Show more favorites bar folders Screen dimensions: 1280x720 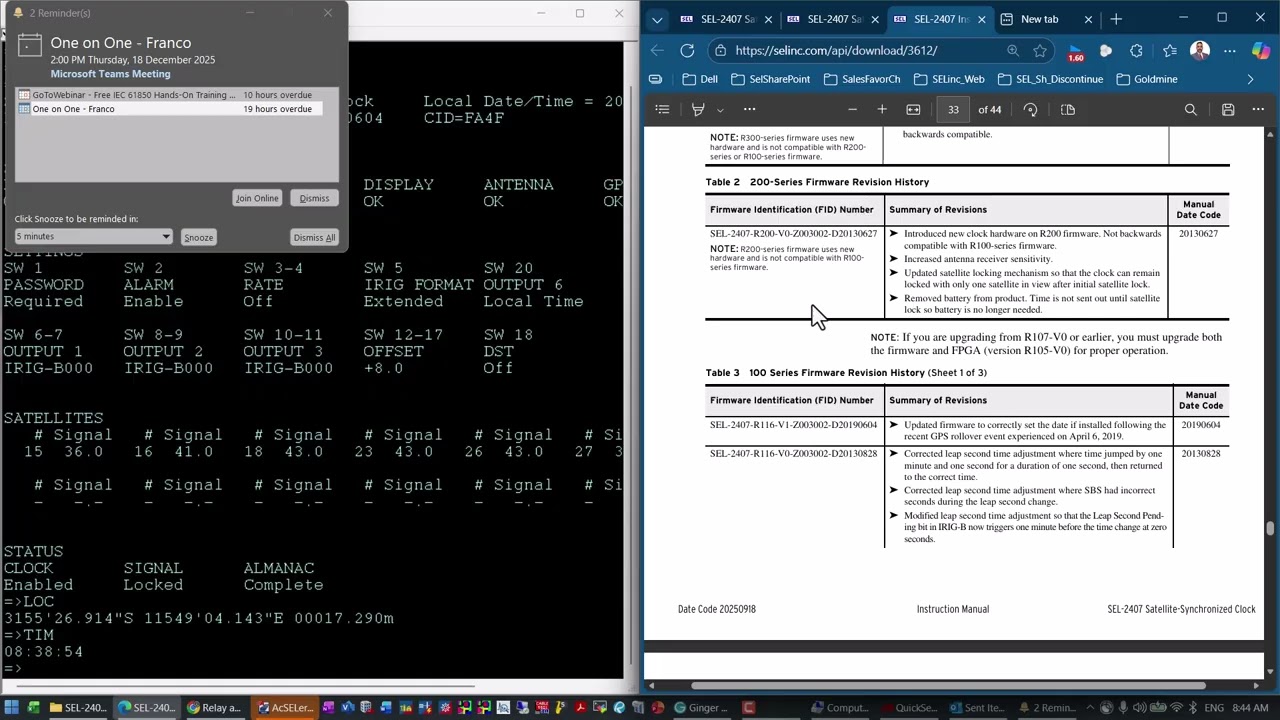pyautogui.click(x=1250, y=79)
